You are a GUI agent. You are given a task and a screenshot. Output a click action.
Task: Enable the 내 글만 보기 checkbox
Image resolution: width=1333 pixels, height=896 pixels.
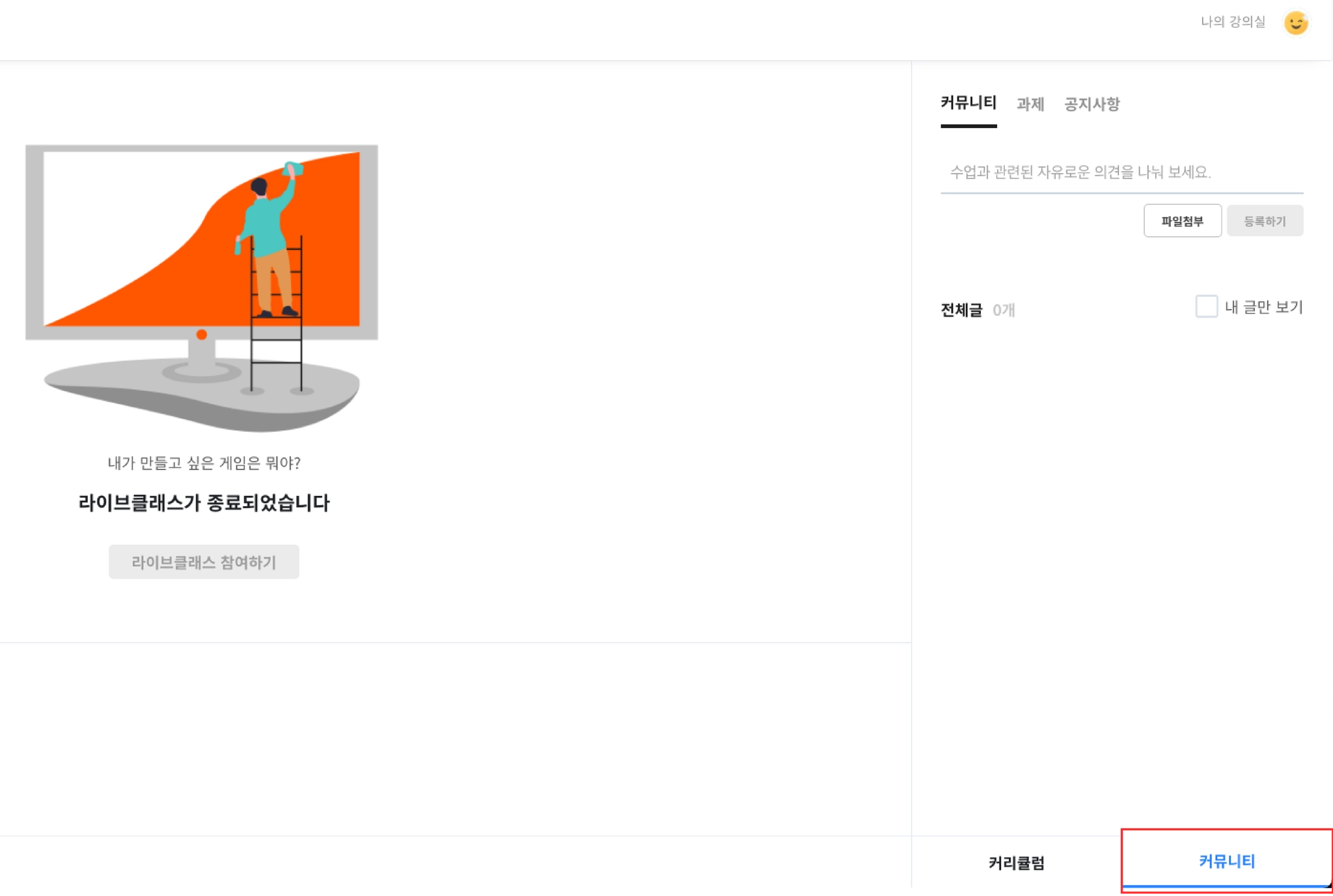[1206, 306]
